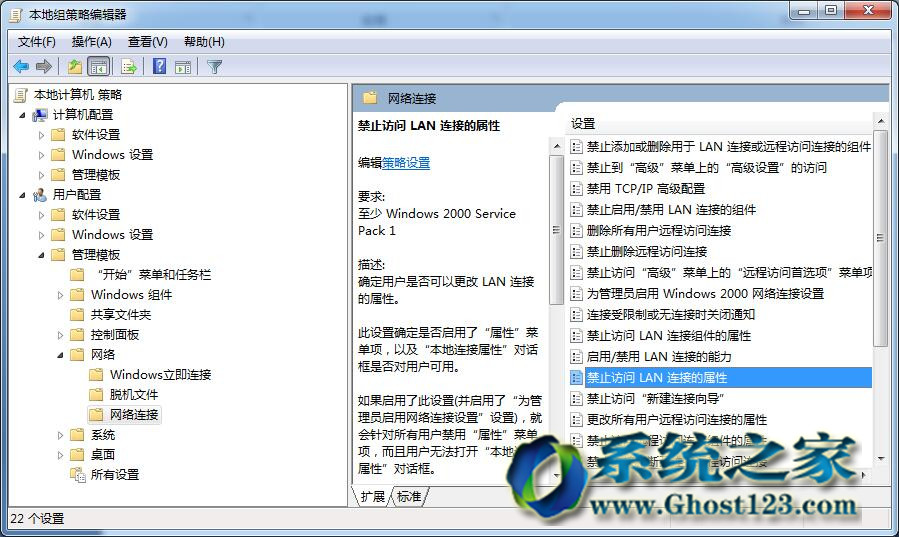Expand the 控制面板 node
The height and width of the screenshot is (537, 899).
(x=60, y=335)
